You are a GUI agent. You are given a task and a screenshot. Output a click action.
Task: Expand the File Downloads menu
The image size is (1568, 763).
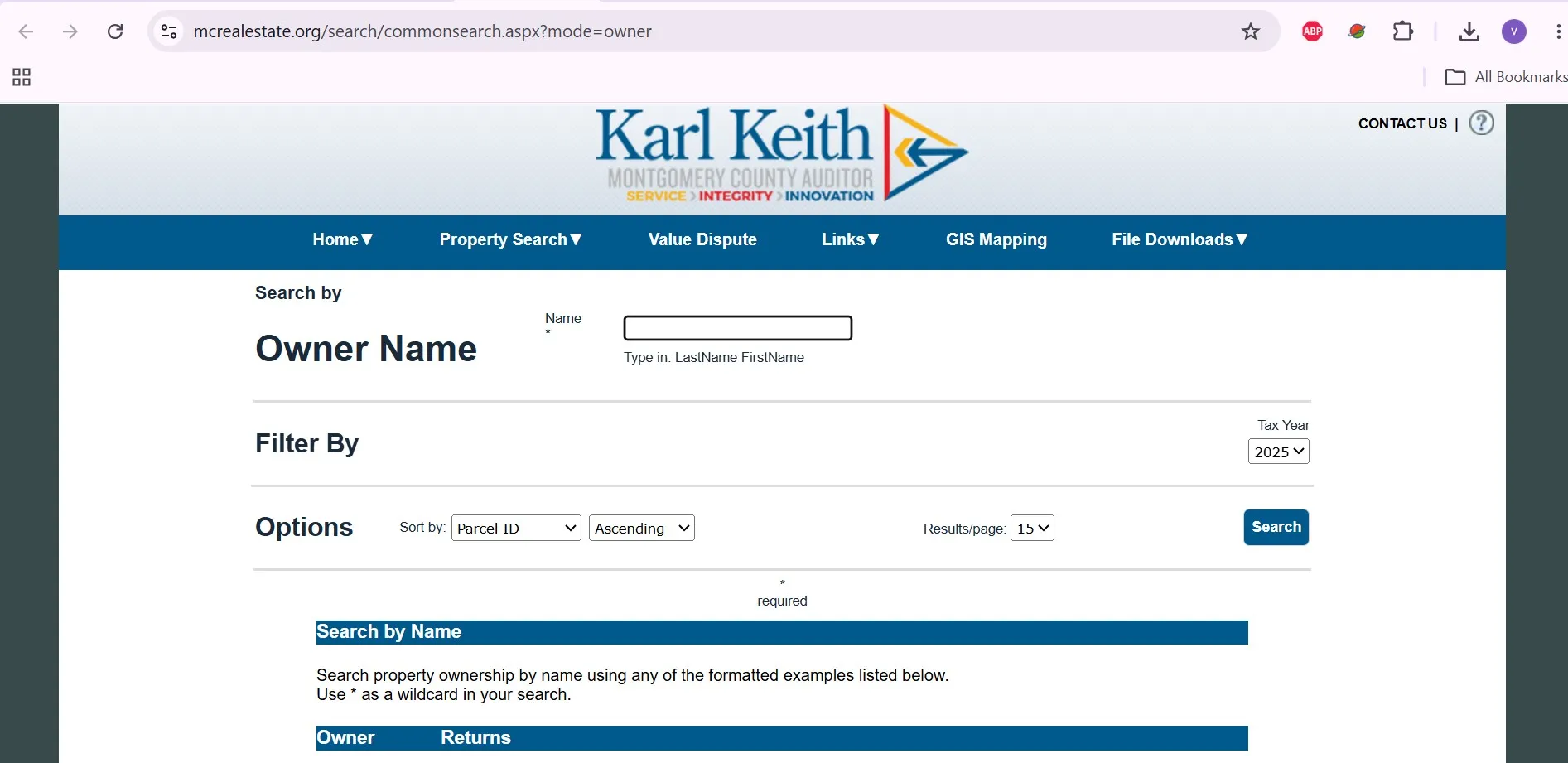click(x=1180, y=239)
